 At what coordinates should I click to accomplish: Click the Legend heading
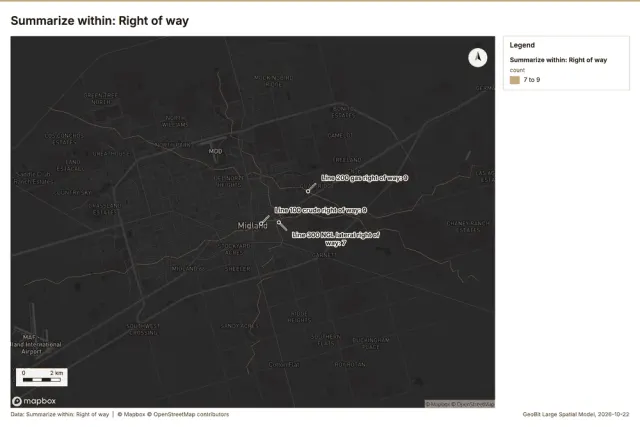(x=522, y=45)
